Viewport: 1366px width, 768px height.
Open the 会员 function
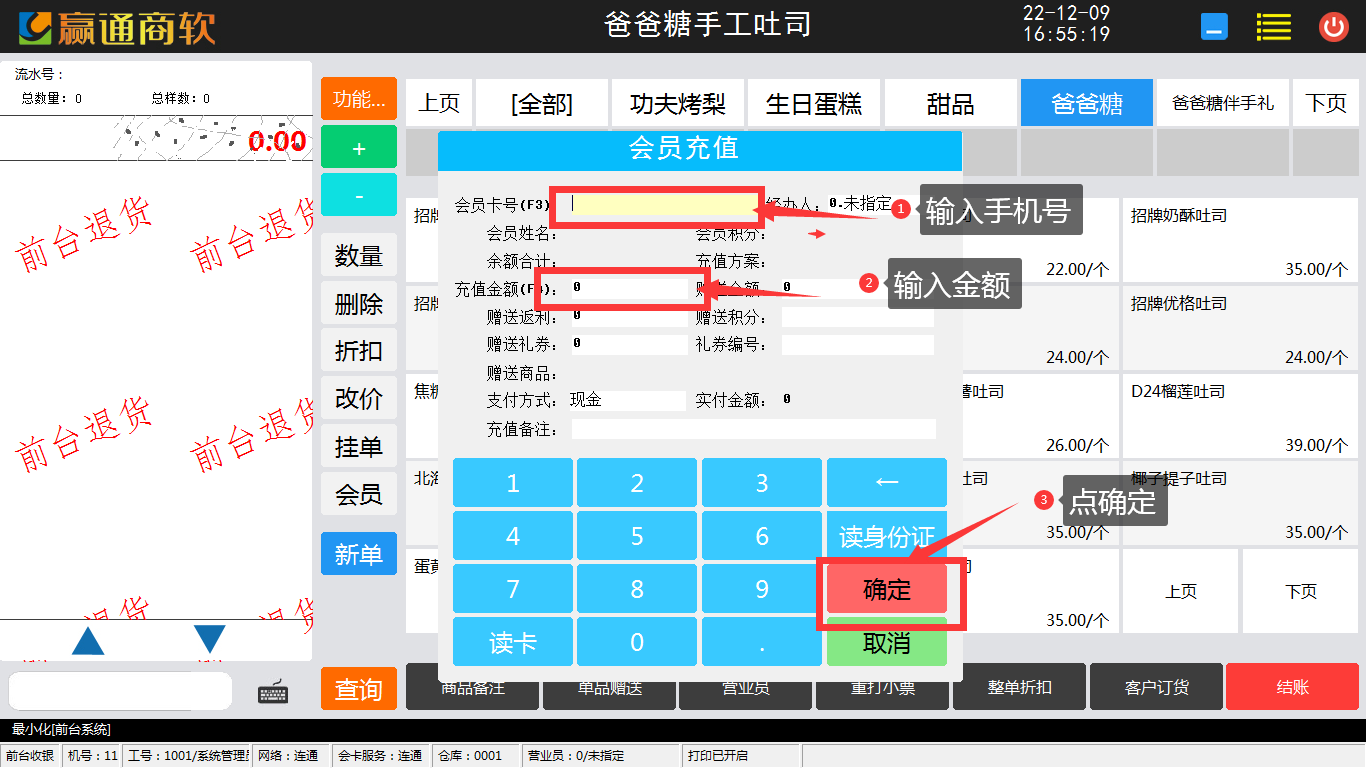tap(359, 493)
